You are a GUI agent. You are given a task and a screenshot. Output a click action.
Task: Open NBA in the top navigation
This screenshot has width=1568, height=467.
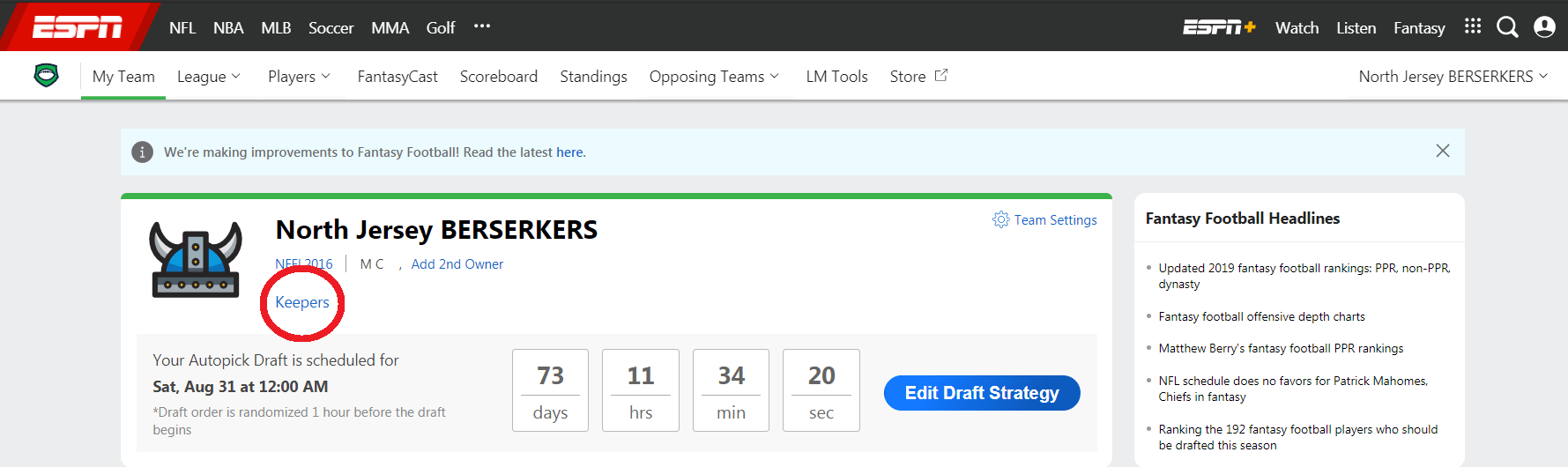(228, 28)
